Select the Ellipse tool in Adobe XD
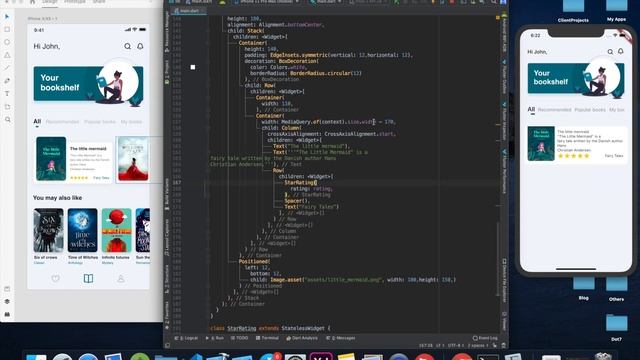Viewport: 640px width, 360px height. (7, 42)
